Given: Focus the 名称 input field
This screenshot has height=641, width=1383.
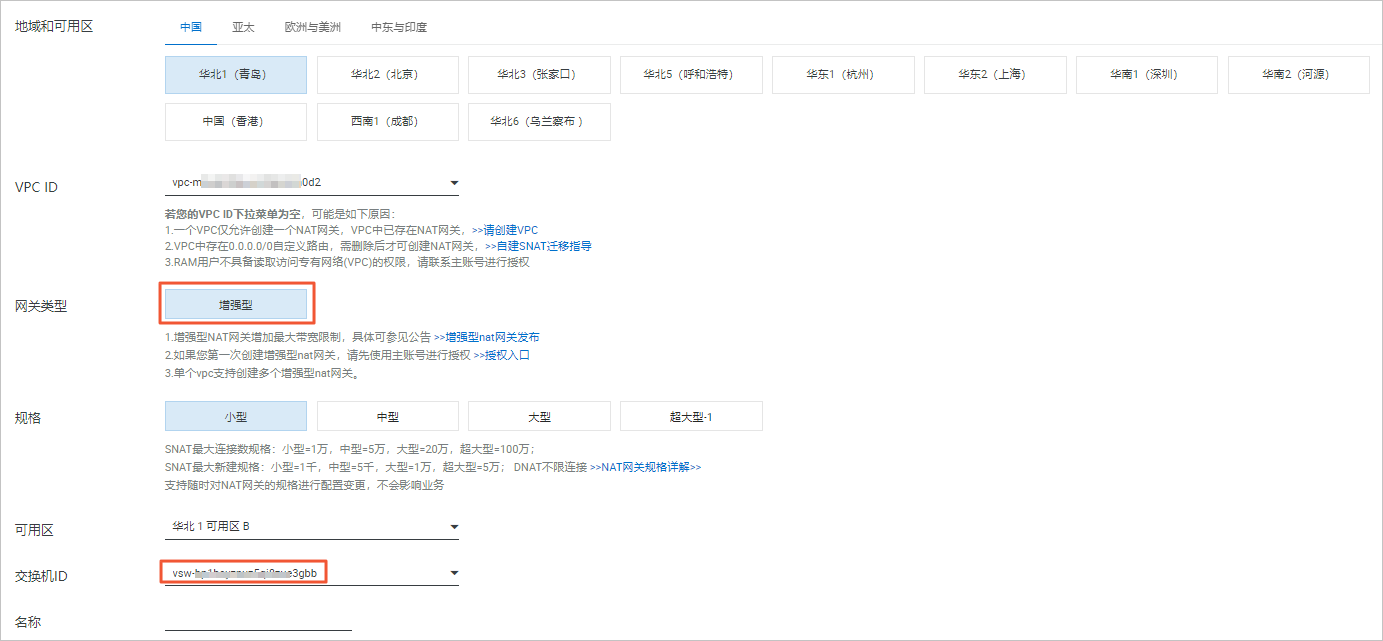Looking at the screenshot, I should click(x=258, y=620).
